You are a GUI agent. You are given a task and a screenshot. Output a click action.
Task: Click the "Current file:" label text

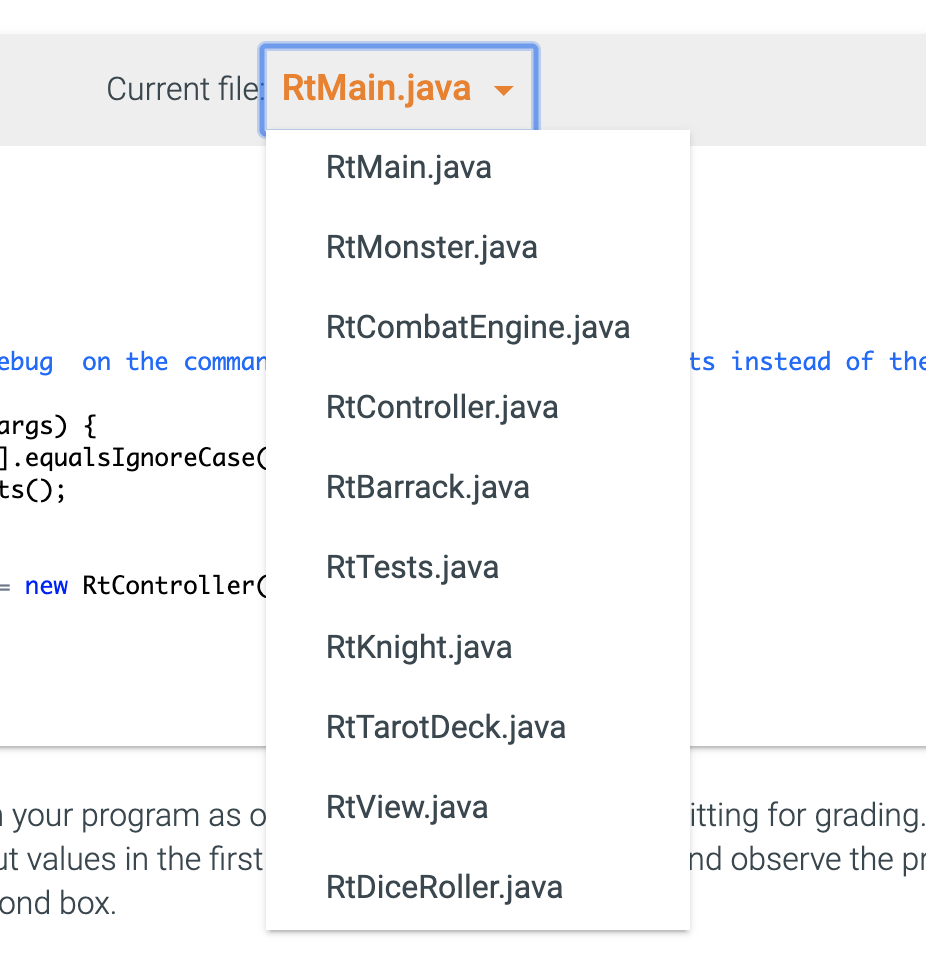pyautogui.click(x=184, y=89)
